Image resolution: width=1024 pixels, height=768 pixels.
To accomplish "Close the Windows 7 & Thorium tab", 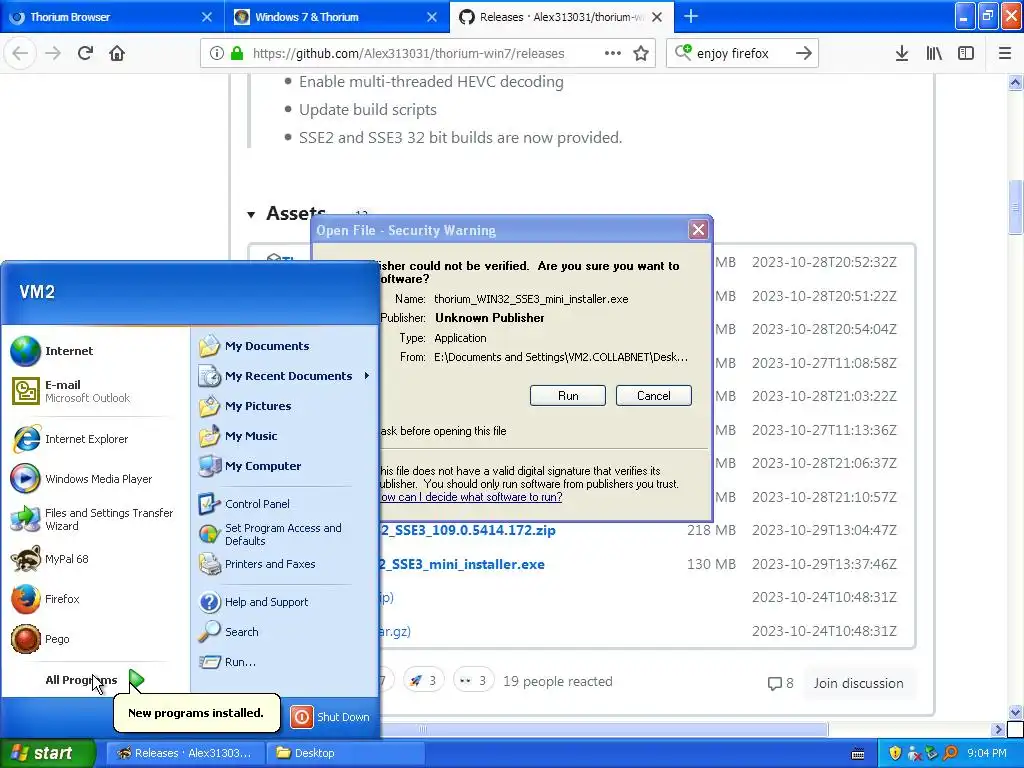I will click(x=432, y=17).
